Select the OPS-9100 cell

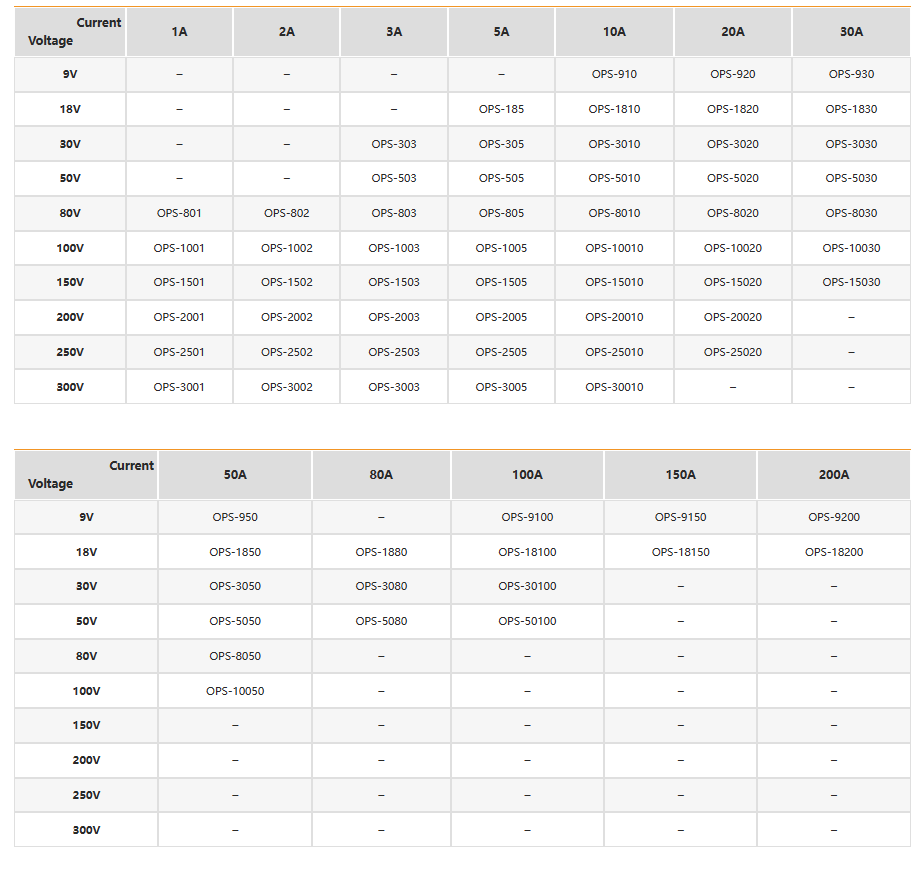point(527,517)
